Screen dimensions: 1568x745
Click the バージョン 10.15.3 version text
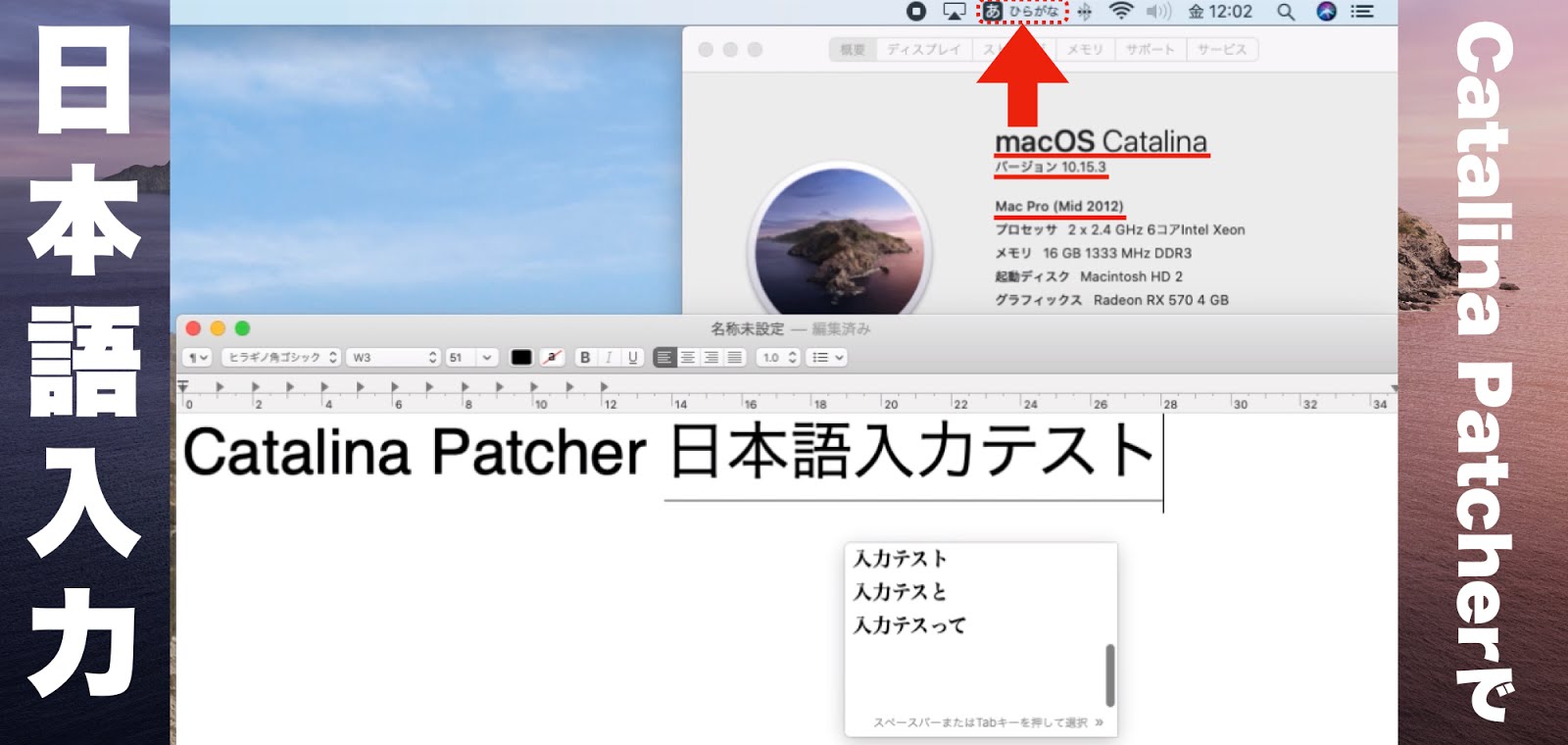pos(1051,167)
